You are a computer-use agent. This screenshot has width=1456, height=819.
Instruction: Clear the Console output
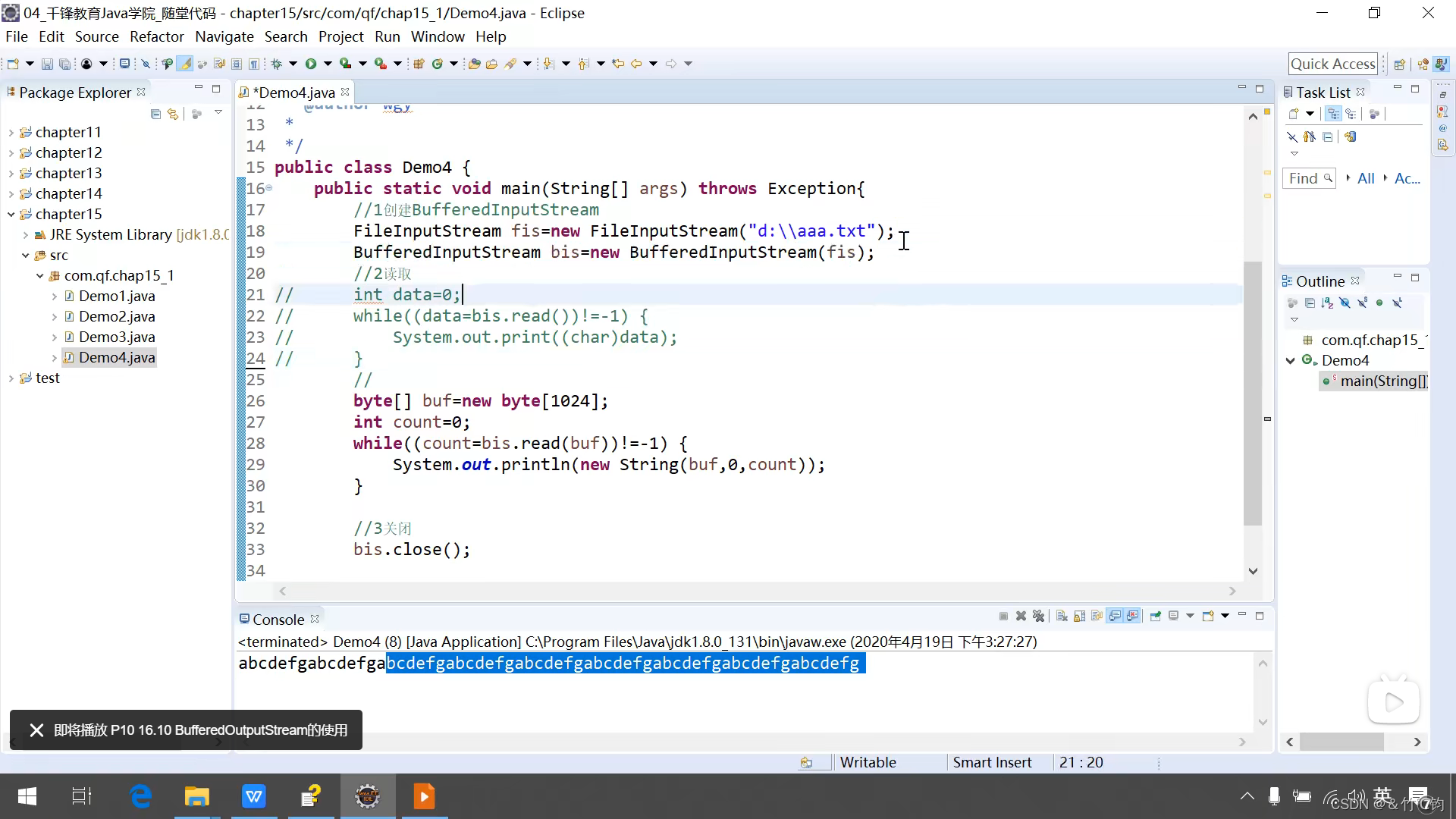click(1062, 616)
